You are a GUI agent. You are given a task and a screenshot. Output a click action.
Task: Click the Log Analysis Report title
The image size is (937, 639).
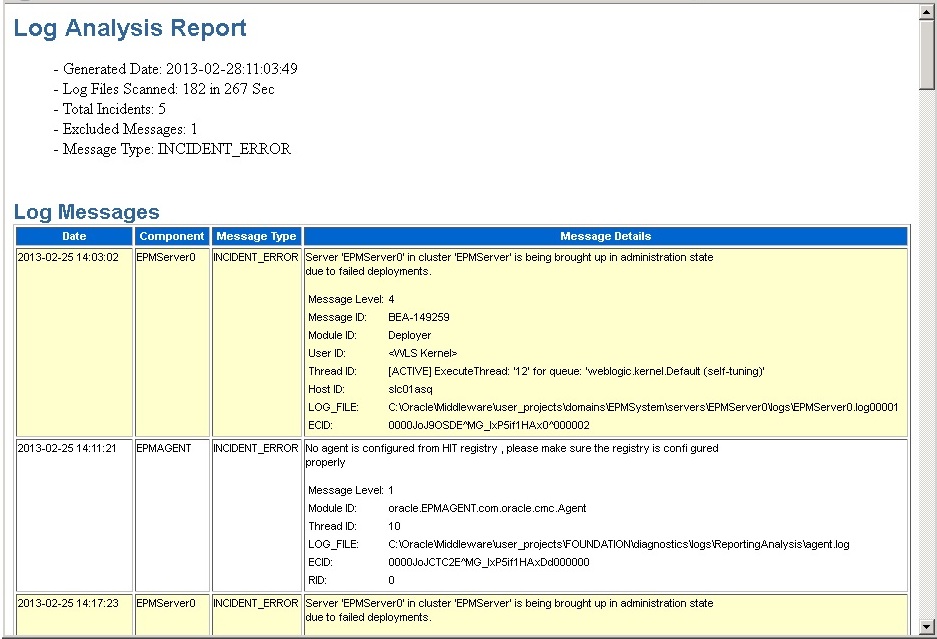coord(130,27)
